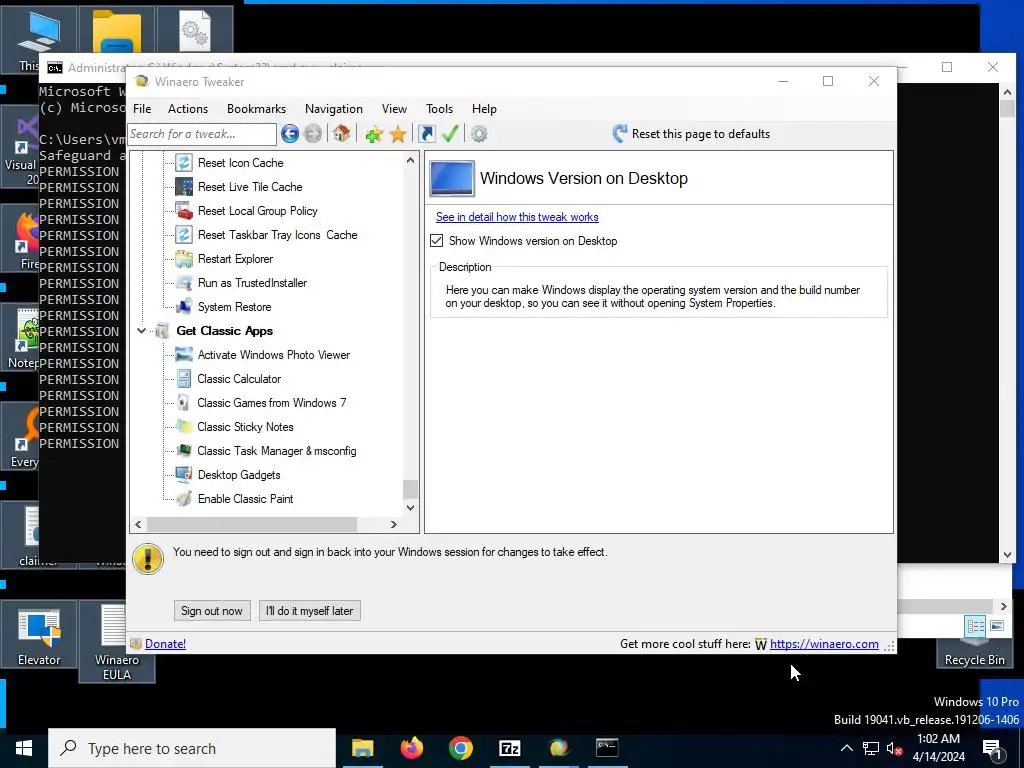This screenshot has height=768, width=1024.
Task: Open the Navigation menu
Action: [x=334, y=109]
